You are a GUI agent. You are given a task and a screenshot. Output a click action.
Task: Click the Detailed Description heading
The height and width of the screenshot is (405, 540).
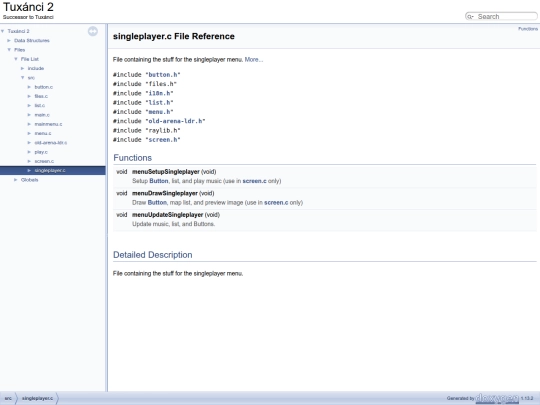pos(153,255)
